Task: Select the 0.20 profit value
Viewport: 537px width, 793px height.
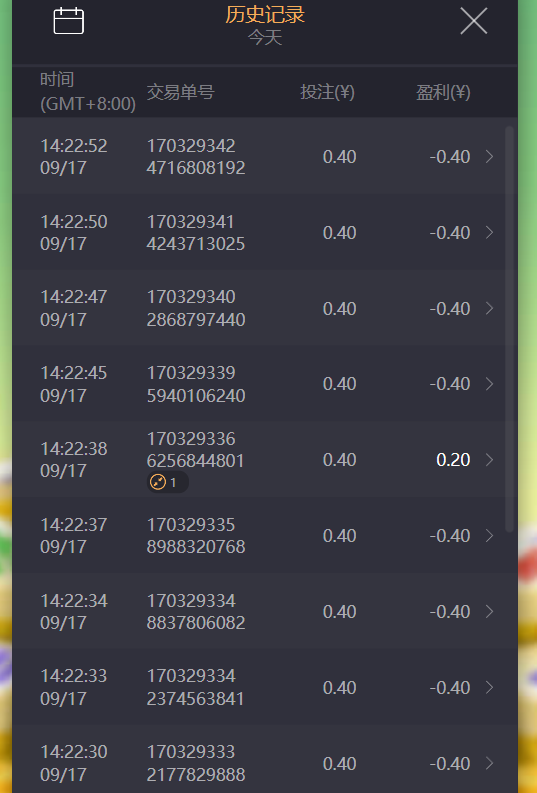Action: point(453,460)
